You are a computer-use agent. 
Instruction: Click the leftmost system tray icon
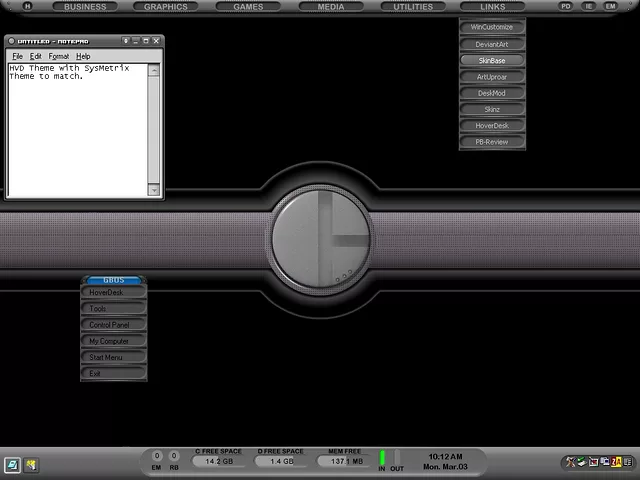pyautogui.click(x=569, y=462)
